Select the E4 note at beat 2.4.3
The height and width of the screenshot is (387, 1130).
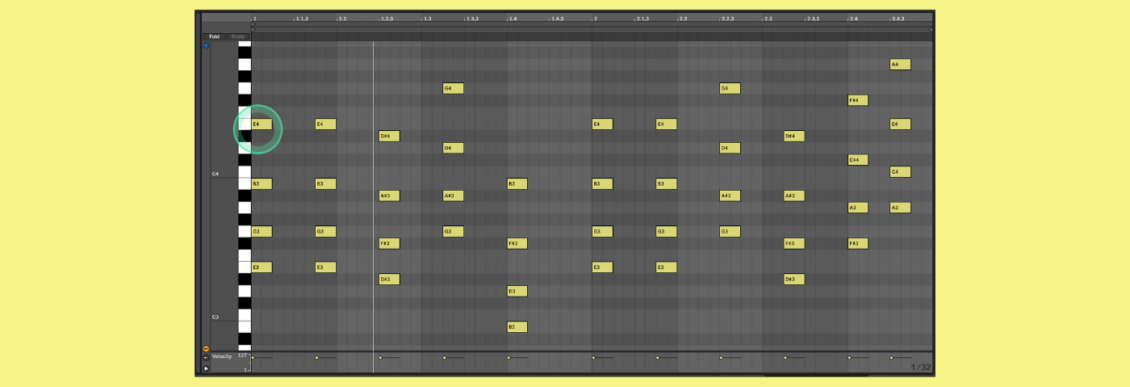[x=900, y=124]
